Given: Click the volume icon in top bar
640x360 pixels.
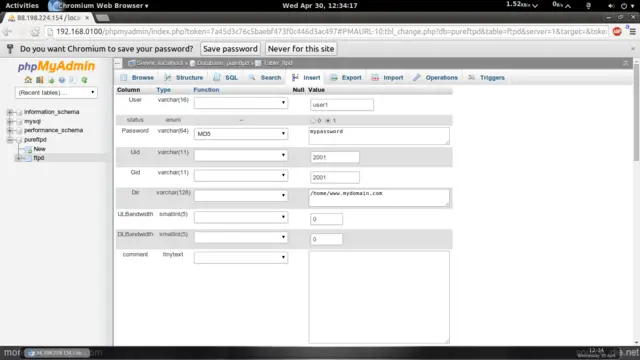Looking at the screenshot, I should click(x=611, y=6).
